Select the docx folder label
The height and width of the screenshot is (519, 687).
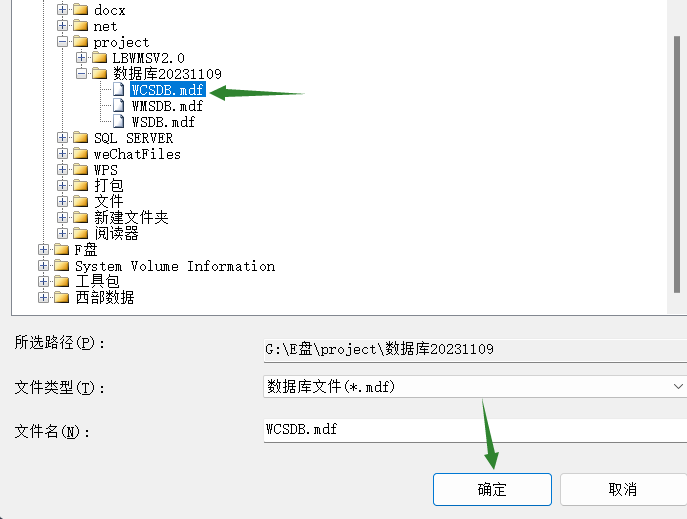[110, 10]
